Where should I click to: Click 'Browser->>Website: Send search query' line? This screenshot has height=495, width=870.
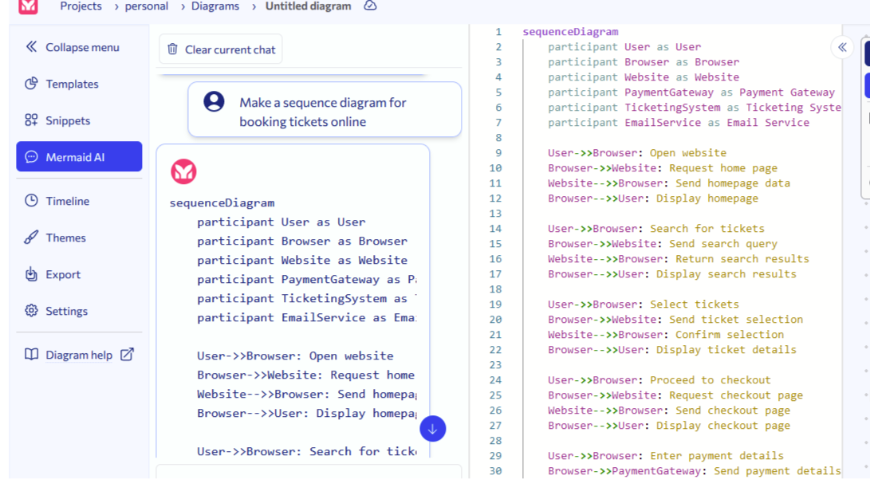pos(662,244)
